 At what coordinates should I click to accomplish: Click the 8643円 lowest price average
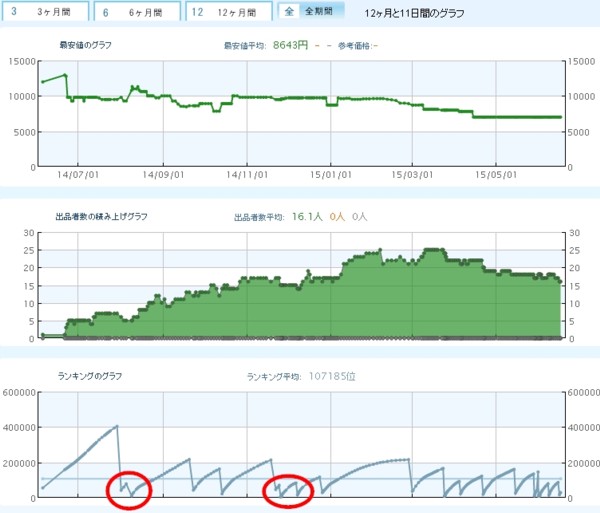click(294, 46)
